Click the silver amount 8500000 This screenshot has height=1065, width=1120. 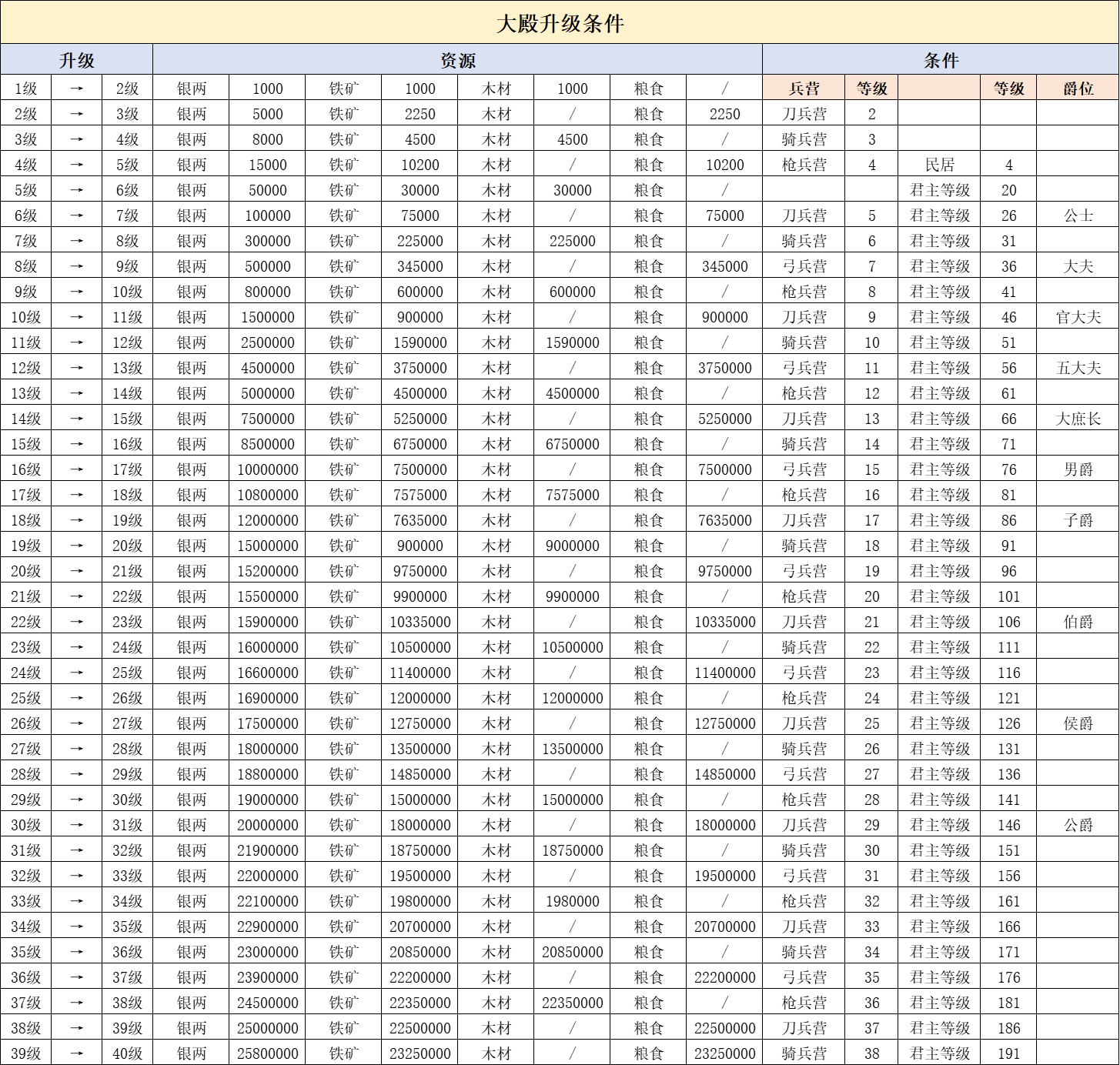point(267,444)
